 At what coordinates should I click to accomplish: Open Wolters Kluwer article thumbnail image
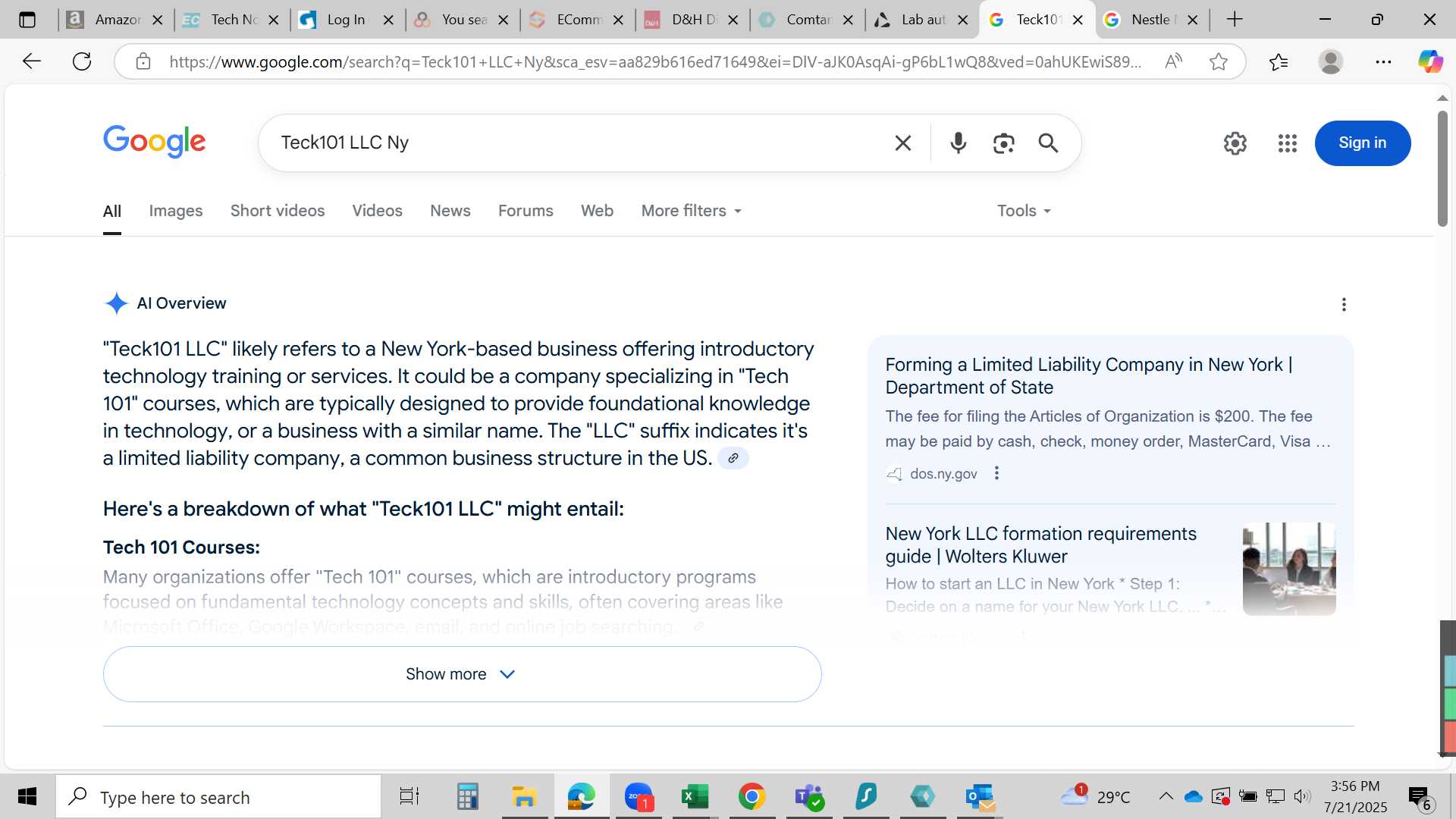click(1289, 569)
